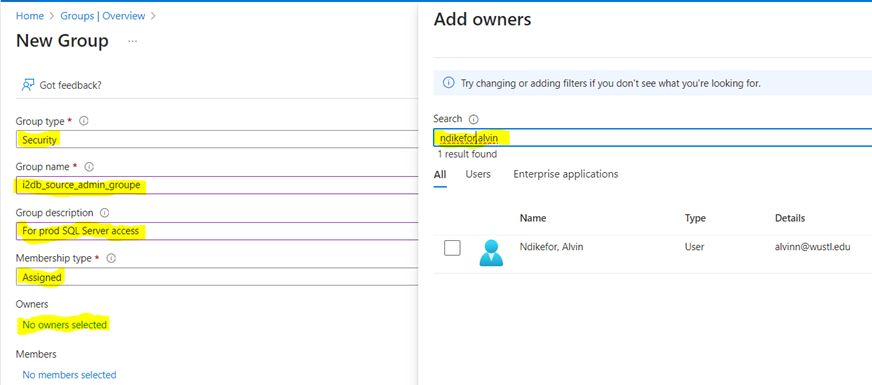Screen dimensions: 872x385
Task: Click the 1 result found text
Action: [x=467, y=154]
